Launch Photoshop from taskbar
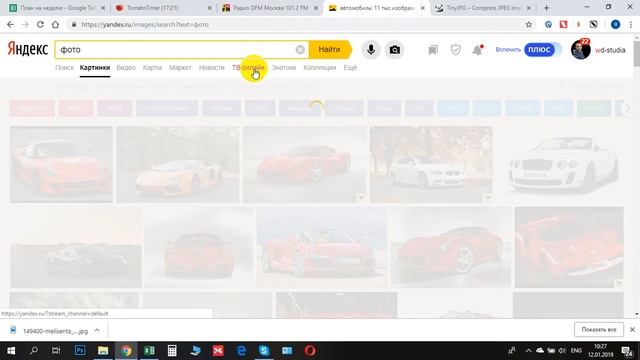Image resolution: width=640 pixels, height=360 pixels. [80, 350]
